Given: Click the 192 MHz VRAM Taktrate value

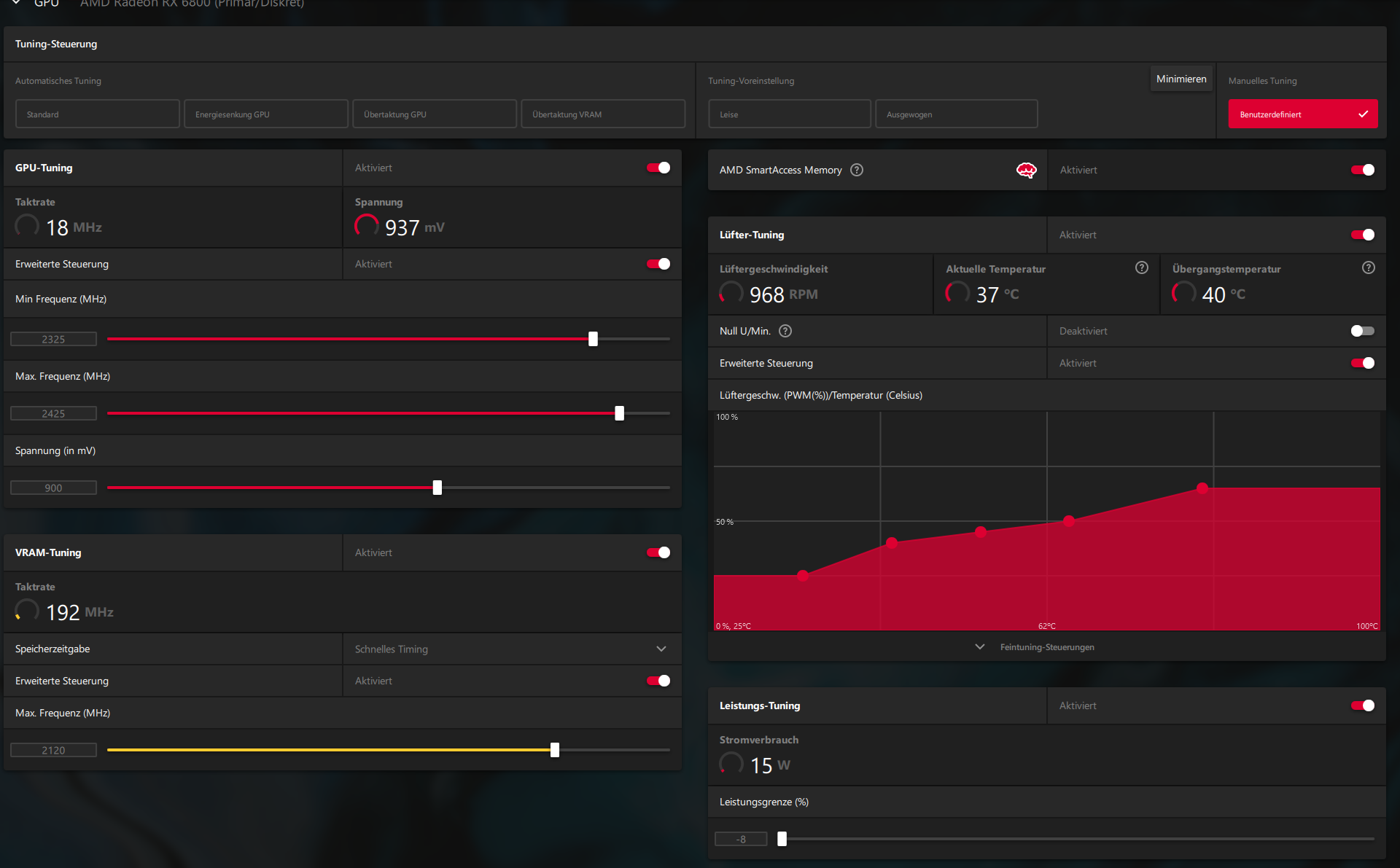Looking at the screenshot, I should pyautogui.click(x=79, y=612).
